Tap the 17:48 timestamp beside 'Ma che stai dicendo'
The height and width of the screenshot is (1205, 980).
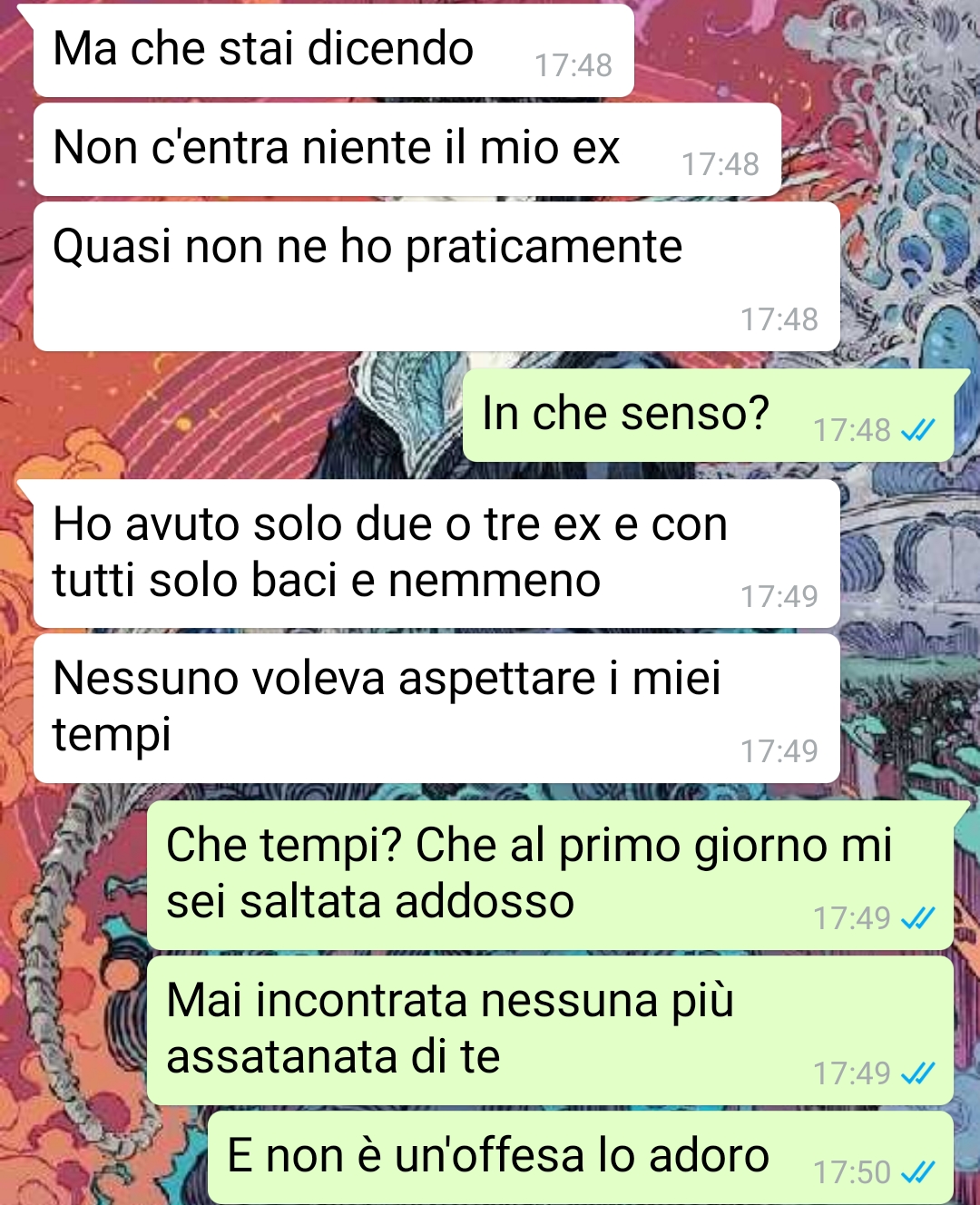[573, 65]
